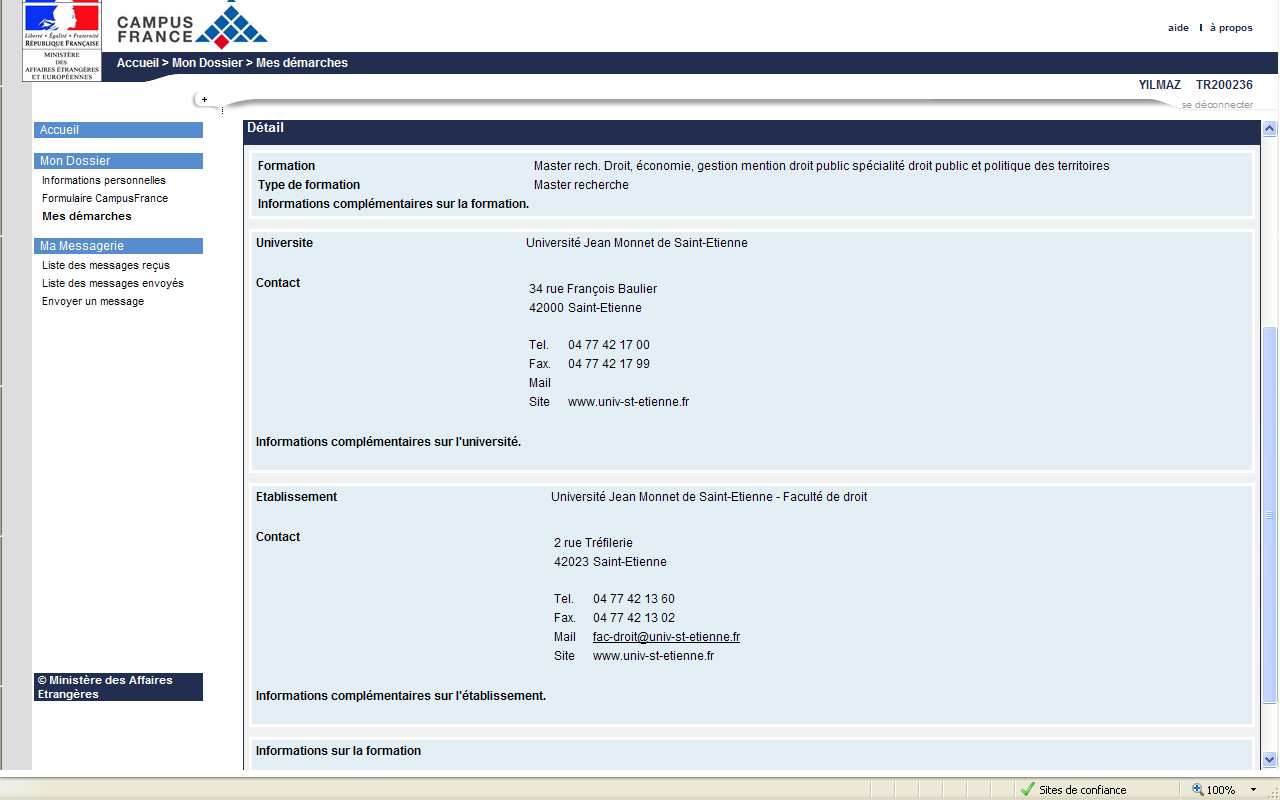Click the Master recherche value

(581, 185)
